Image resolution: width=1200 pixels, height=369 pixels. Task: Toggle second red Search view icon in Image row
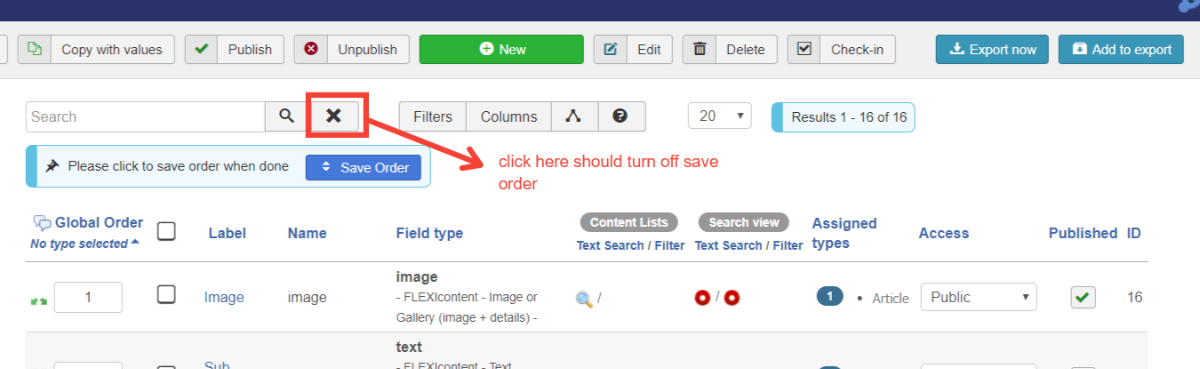click(732, 297)
